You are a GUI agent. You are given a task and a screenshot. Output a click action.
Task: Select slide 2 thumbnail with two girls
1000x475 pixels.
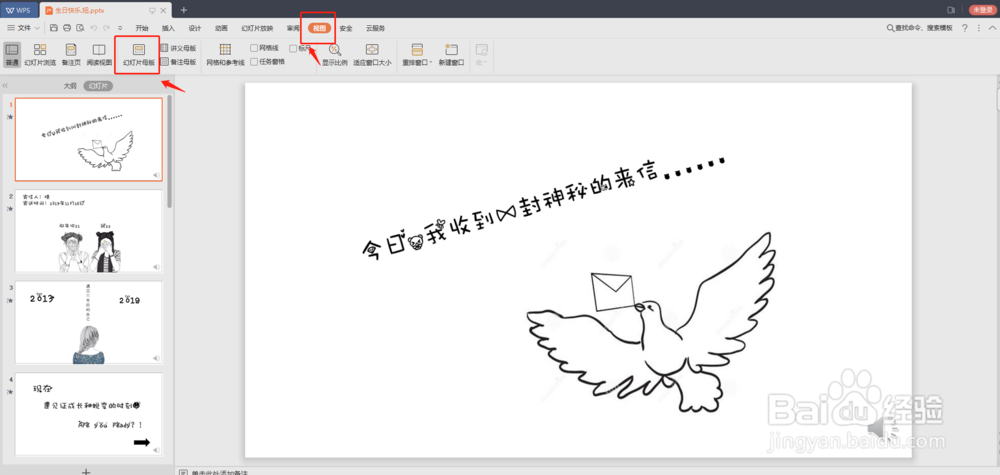pos(89,231)
